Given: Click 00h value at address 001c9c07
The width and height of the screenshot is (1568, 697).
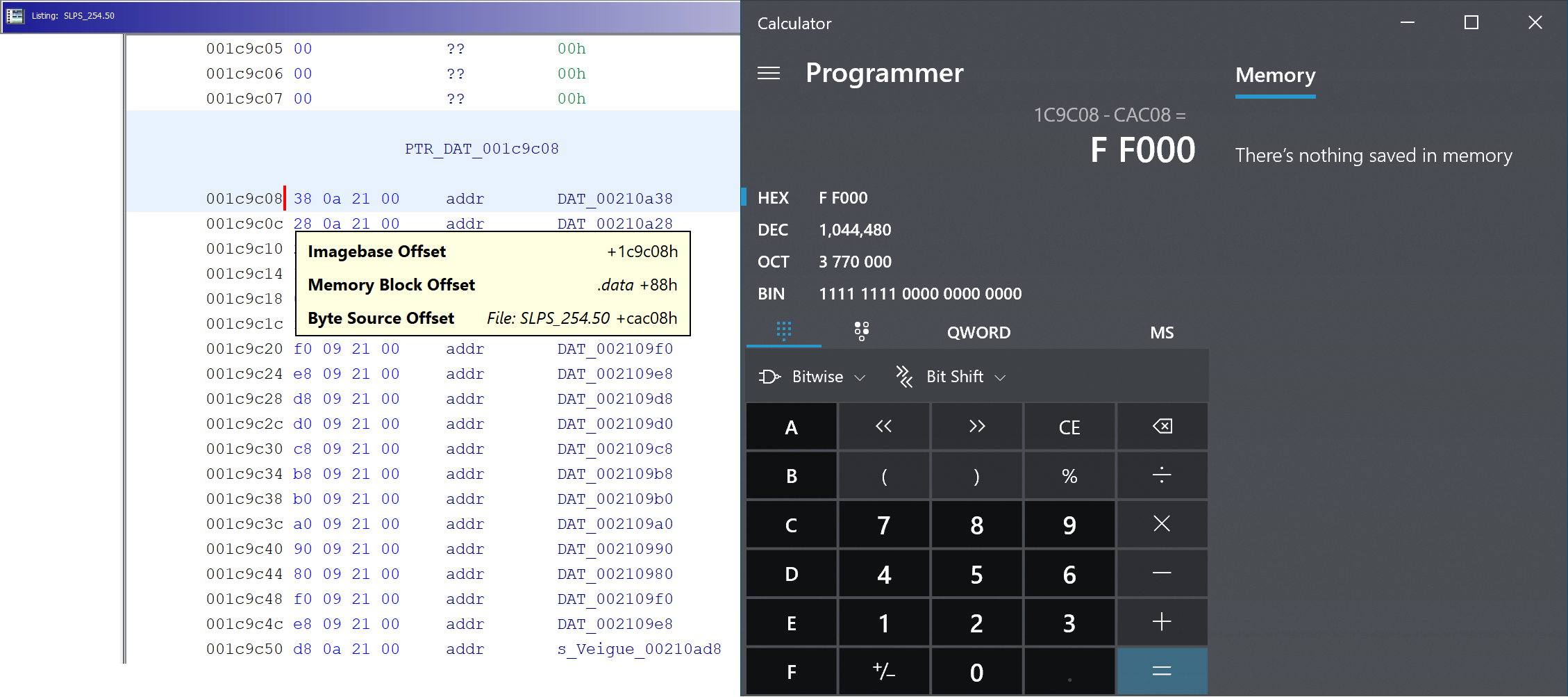Looking at the screenshot, I should pyautogui.click(x=572, y=99).
